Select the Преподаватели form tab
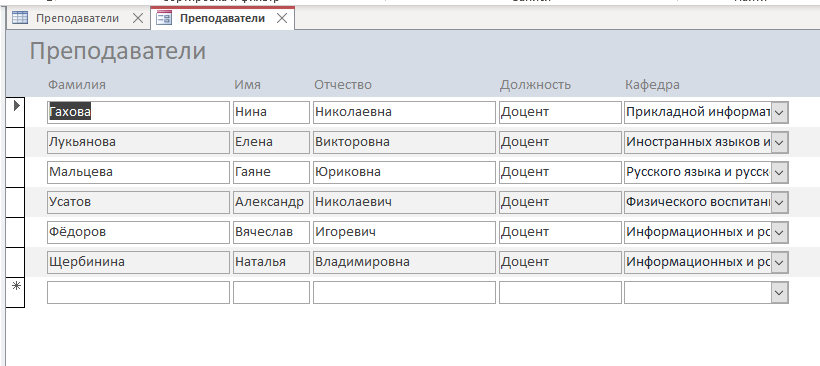Viewport: 820px width, 366px height. click(x=222, y=18)
